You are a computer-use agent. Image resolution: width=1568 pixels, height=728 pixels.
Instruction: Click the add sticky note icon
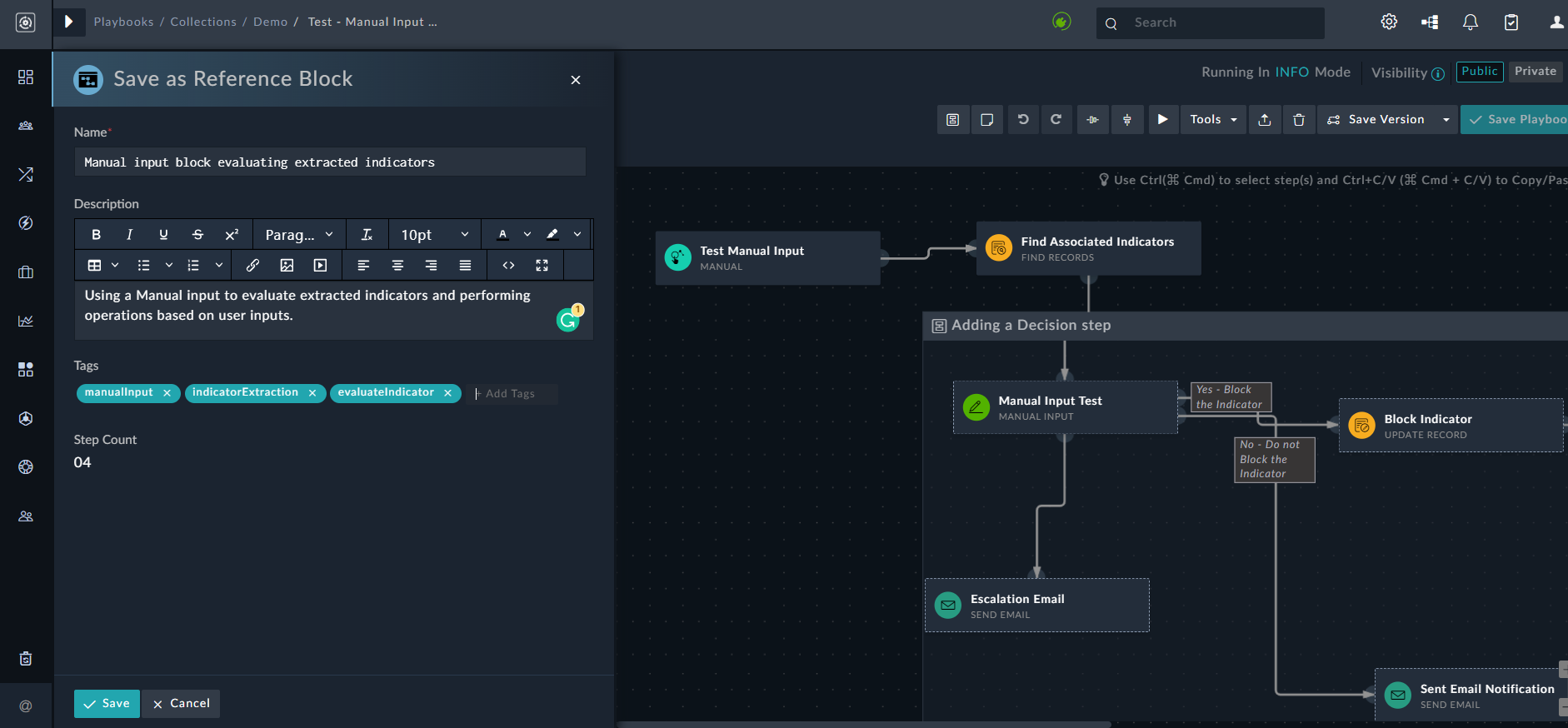point(987,120)
